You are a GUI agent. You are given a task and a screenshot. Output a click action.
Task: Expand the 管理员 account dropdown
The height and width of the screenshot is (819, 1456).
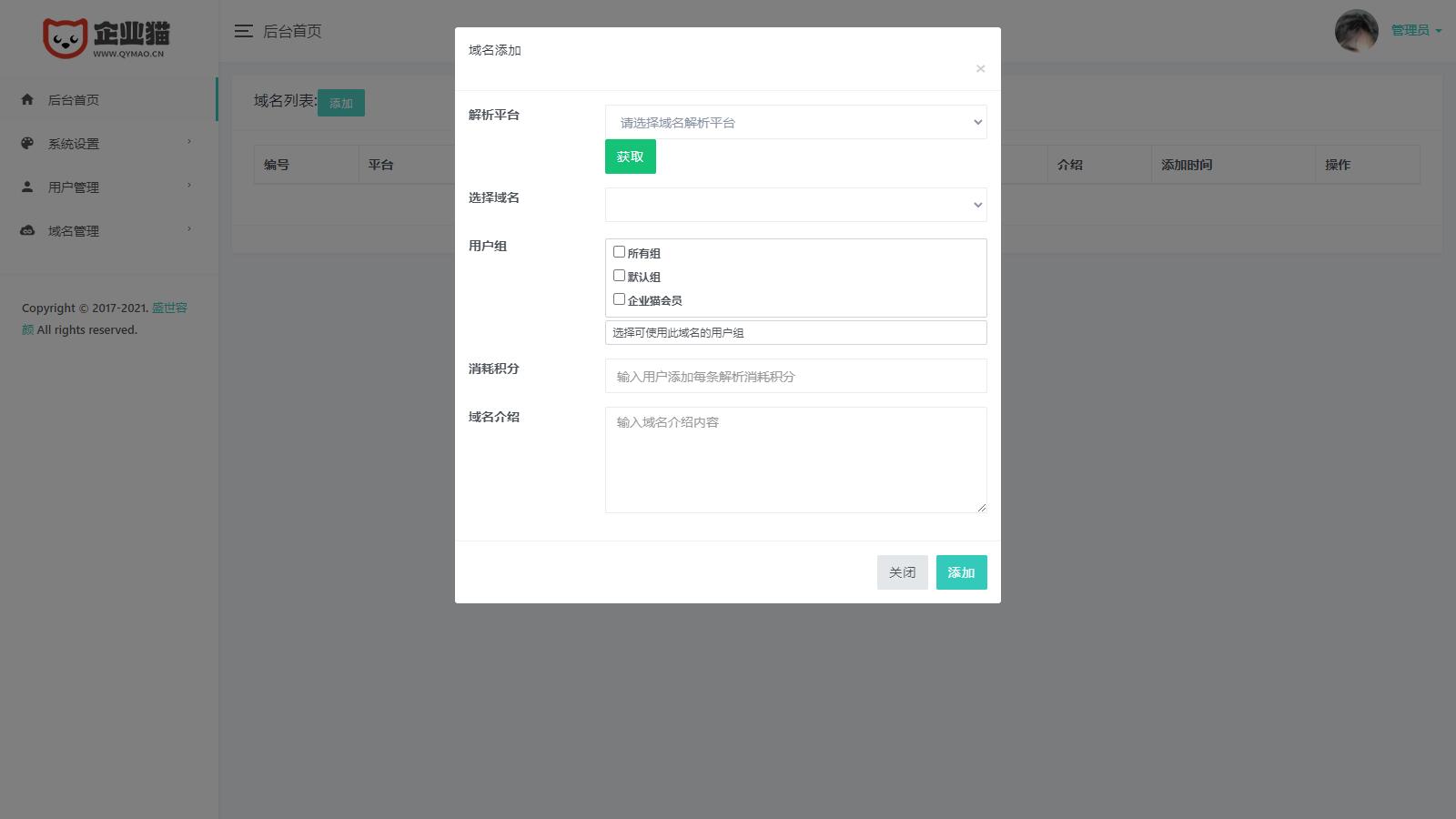coord(1416,31)
